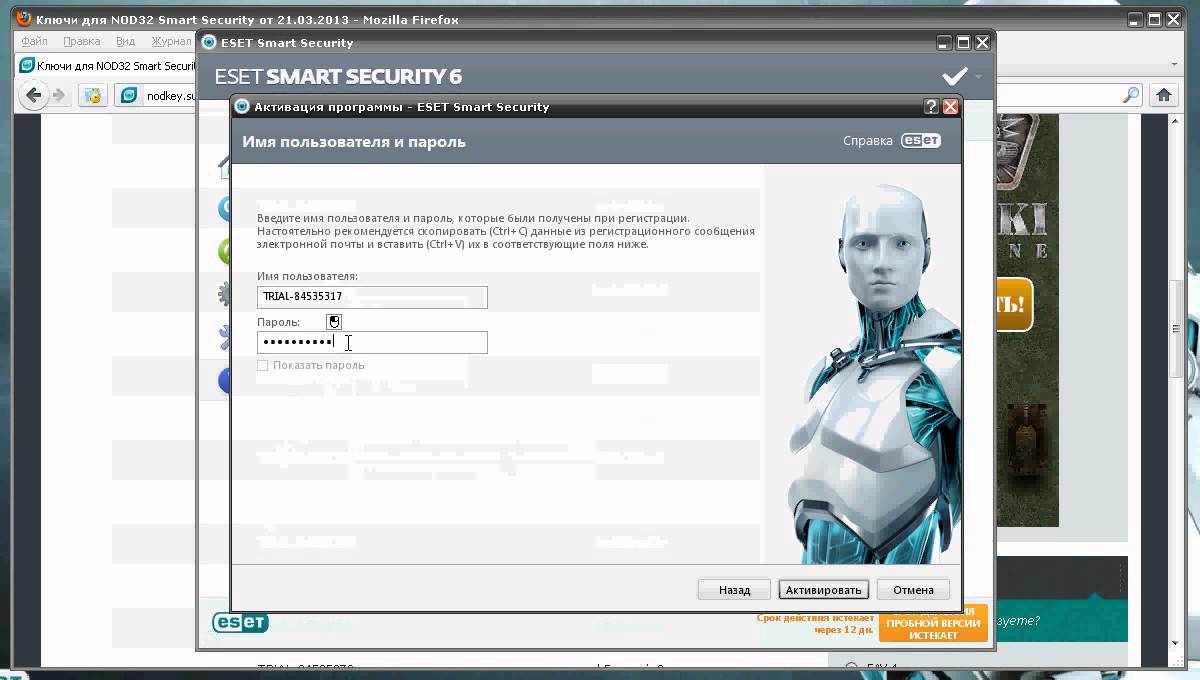The width and height of the screenshot is (1200, 680).
Task: Click the question mark help button
Action: coord(931,106)
